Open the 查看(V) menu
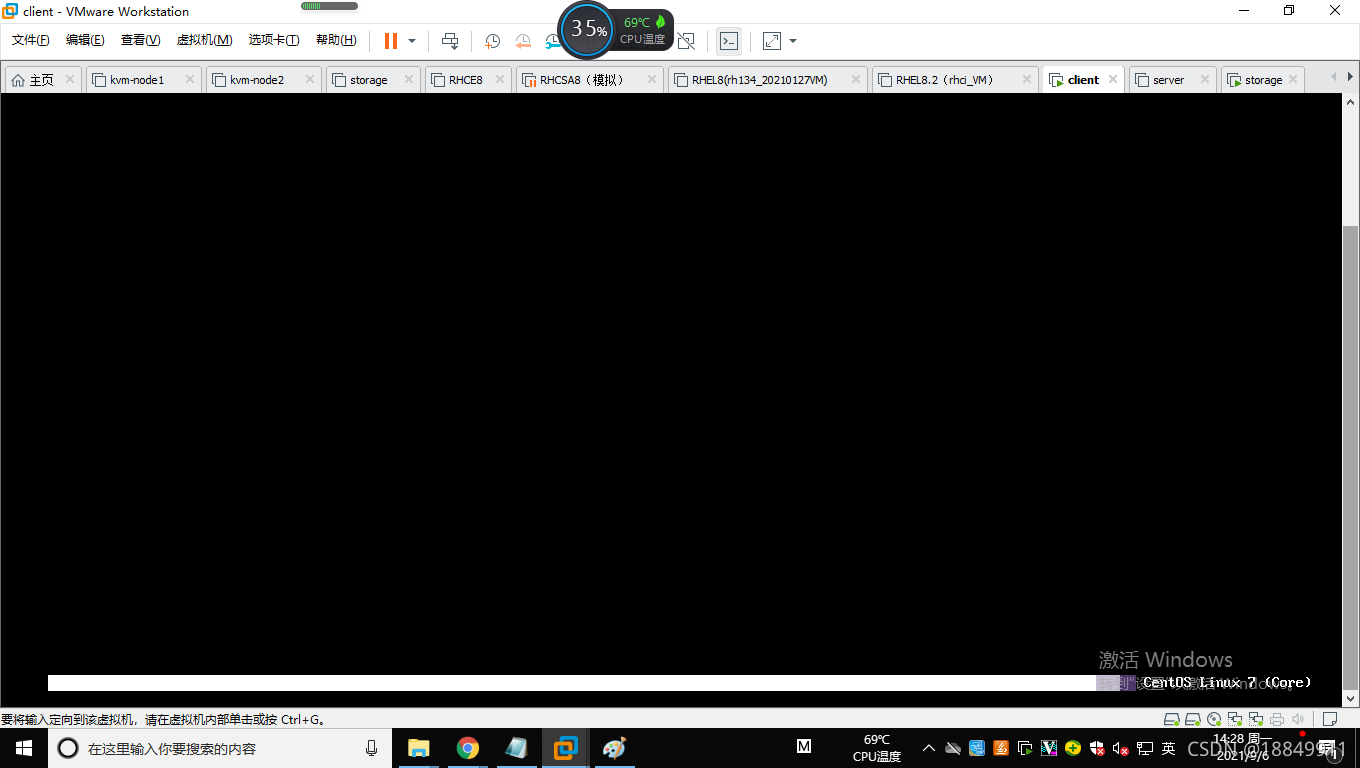The image size is (1360, 768). pos(140,40)
